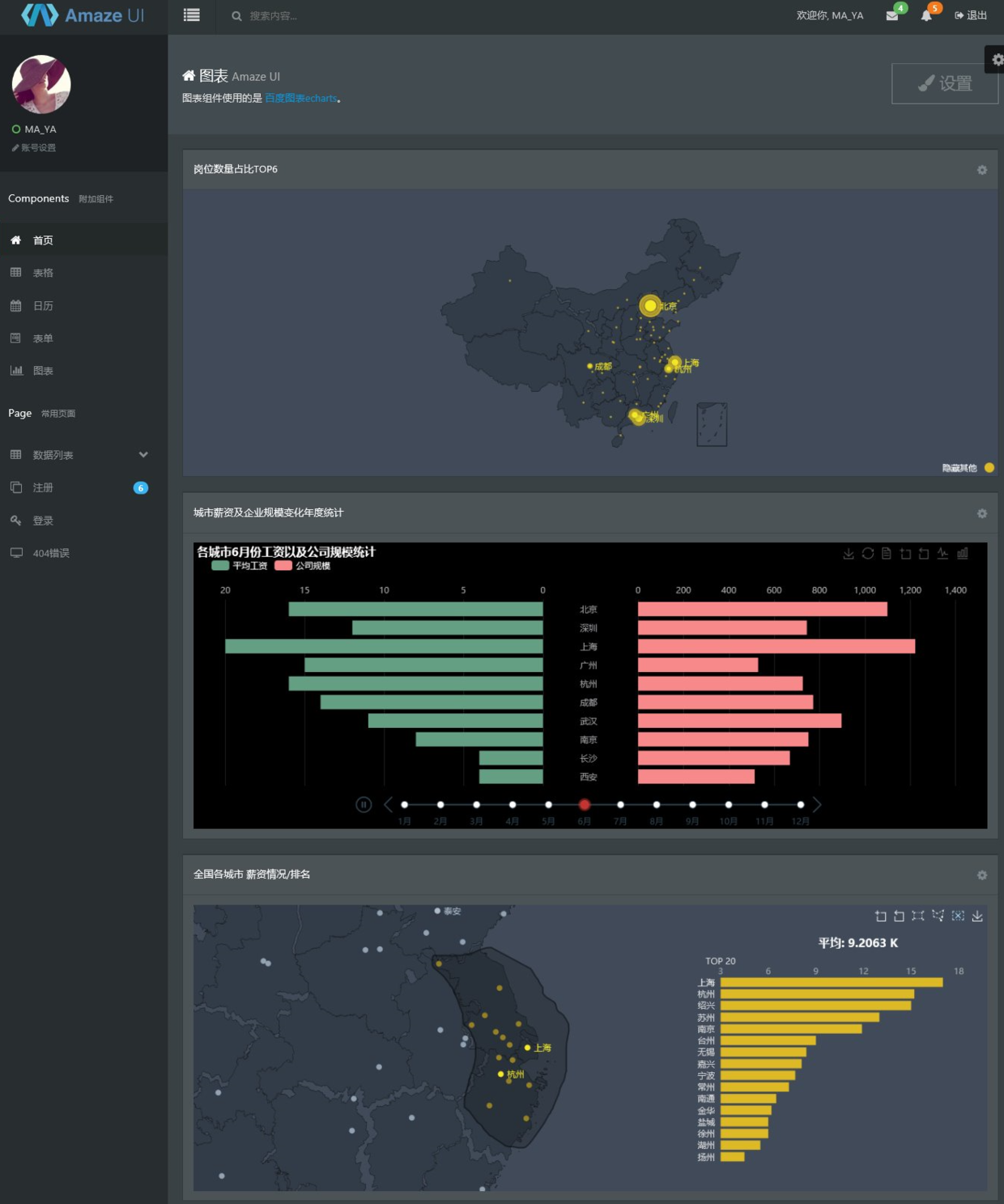Toggle 隐藏其他 legend on the map
Image resolution: width=1004 pixels, height=1204 pixels.
click(968, 468)
